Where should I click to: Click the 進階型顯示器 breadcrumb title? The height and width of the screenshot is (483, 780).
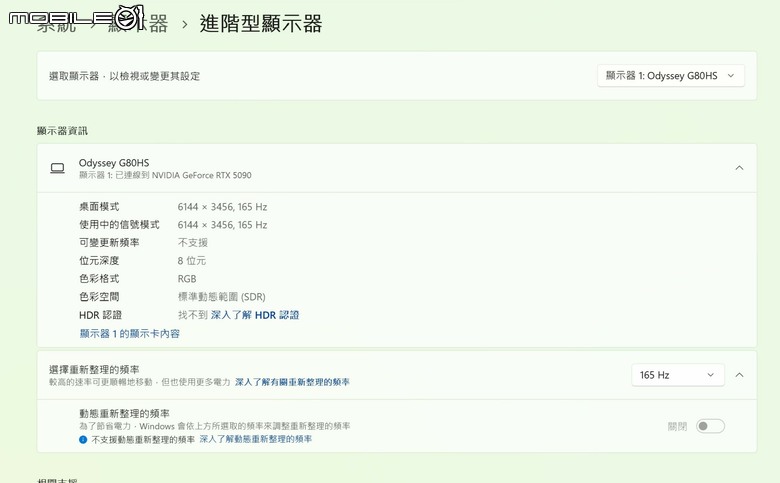click(x=261, y=23)
